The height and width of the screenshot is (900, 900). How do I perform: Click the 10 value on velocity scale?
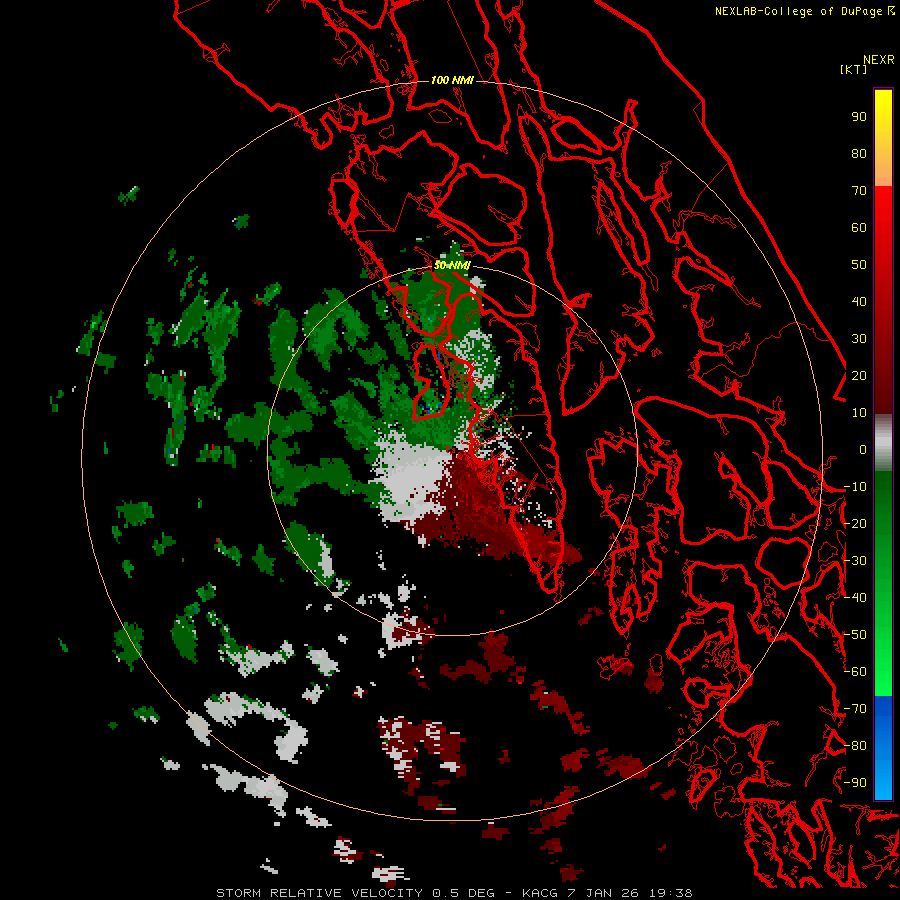tap(859, 413)
